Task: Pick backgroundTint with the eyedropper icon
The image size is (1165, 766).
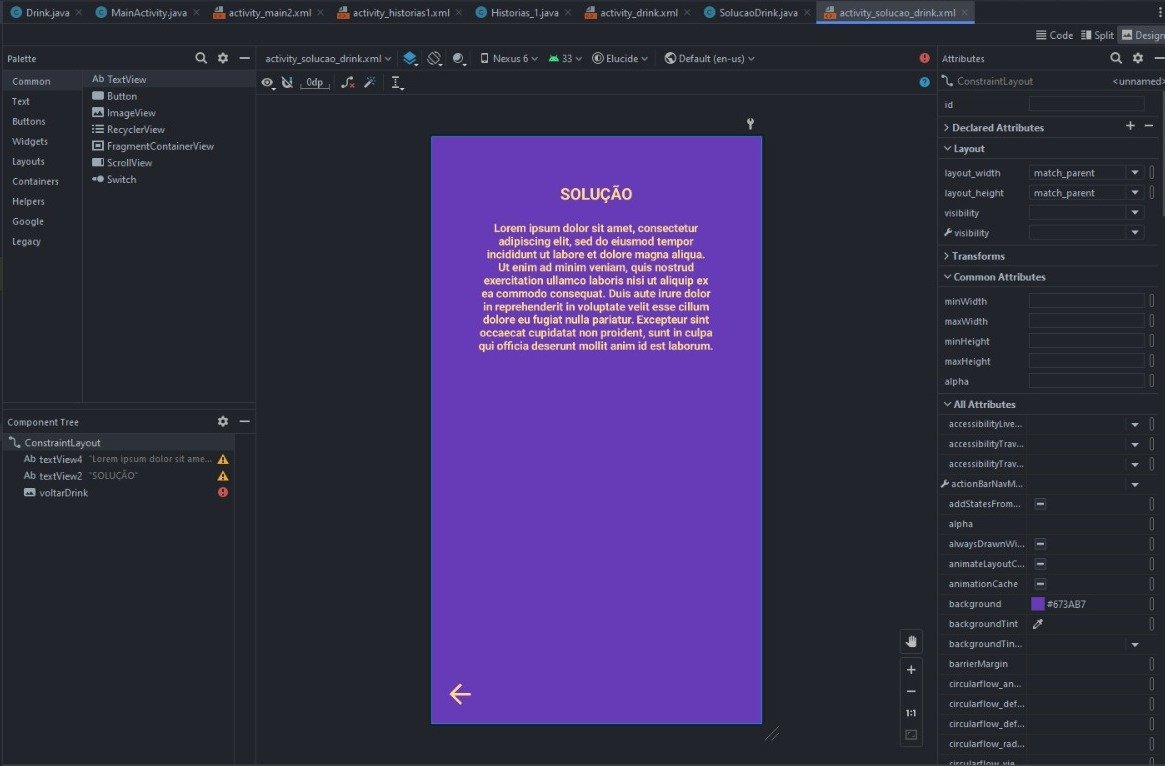Action: click(1038, 624)
